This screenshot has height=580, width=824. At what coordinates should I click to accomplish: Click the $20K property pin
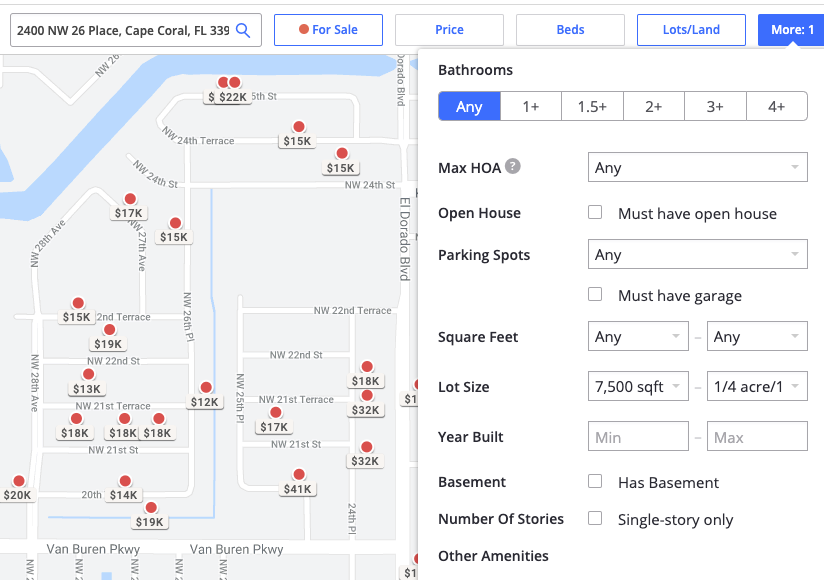click(x=17, y=494)
